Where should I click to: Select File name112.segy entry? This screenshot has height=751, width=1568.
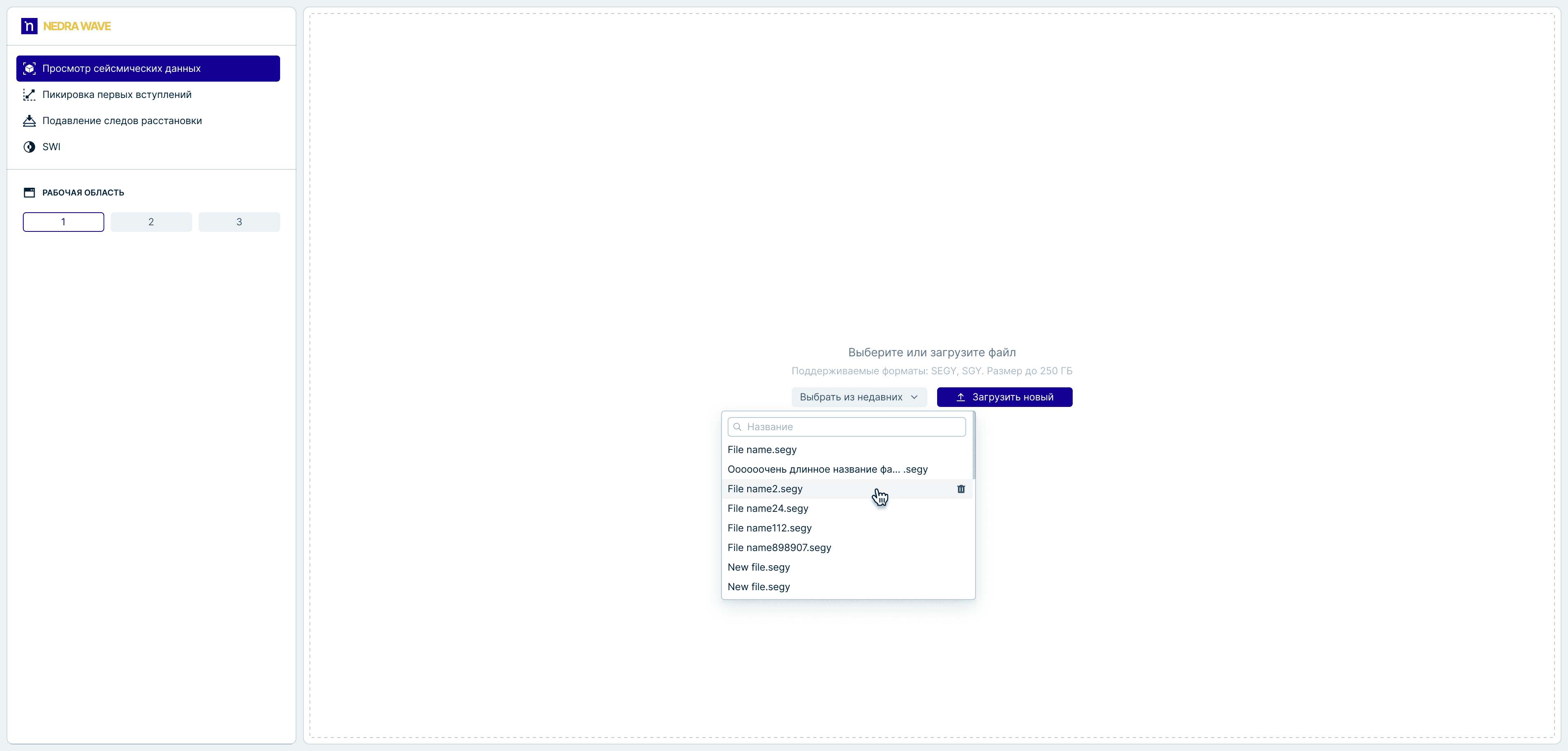[769, 528]
